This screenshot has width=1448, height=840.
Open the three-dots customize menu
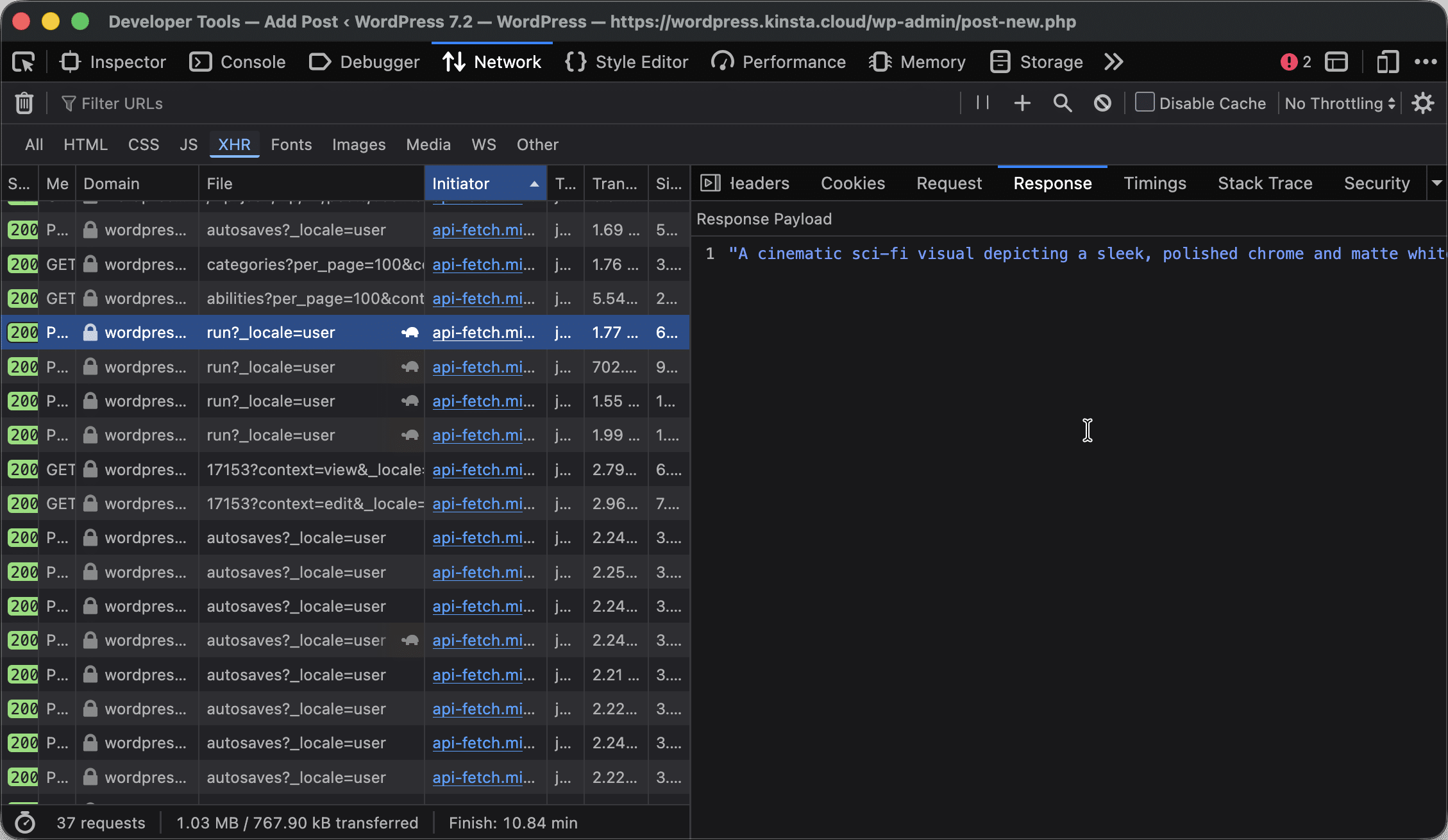[x=1425, y=62]
